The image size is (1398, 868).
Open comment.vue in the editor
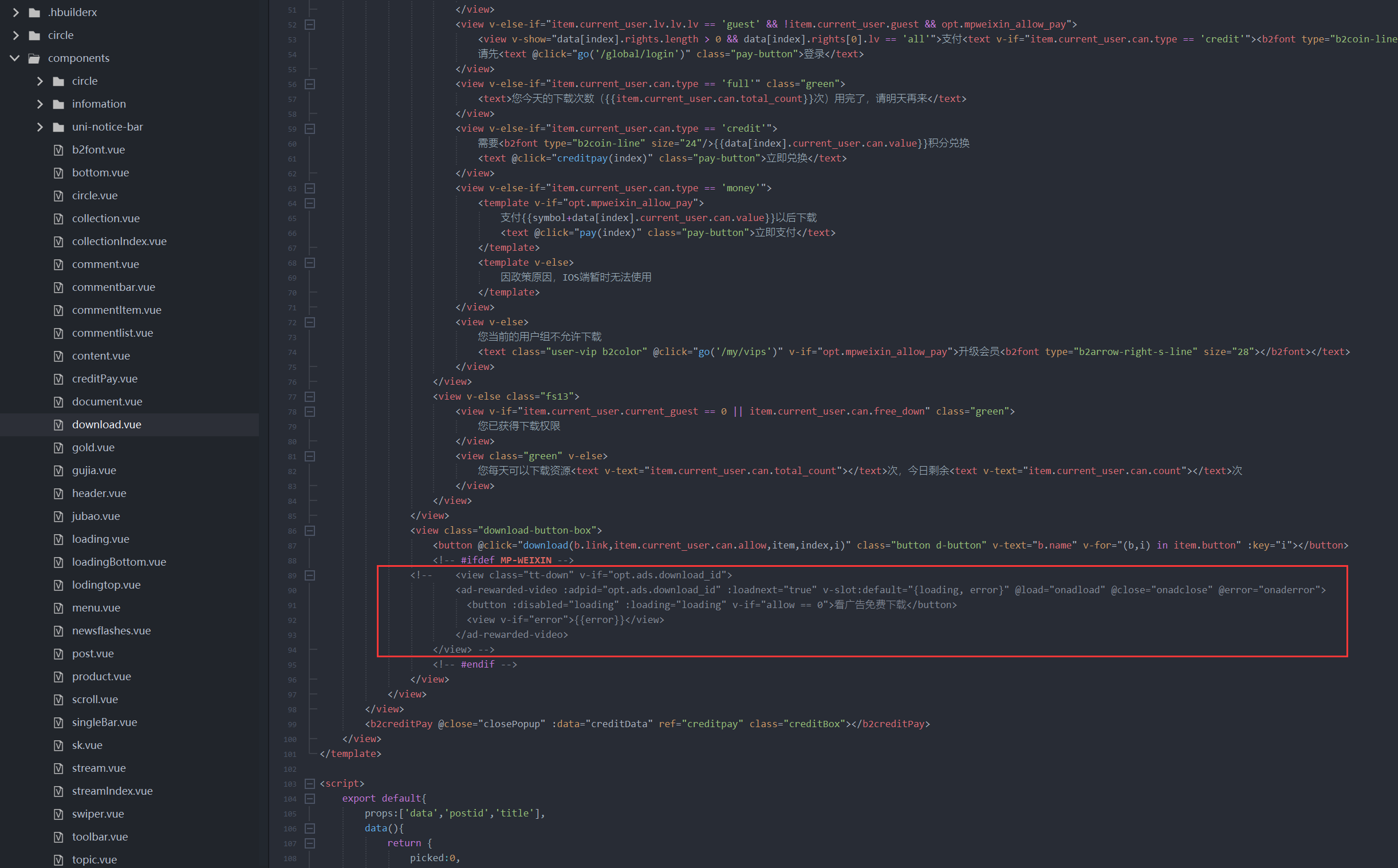[105, 264]
